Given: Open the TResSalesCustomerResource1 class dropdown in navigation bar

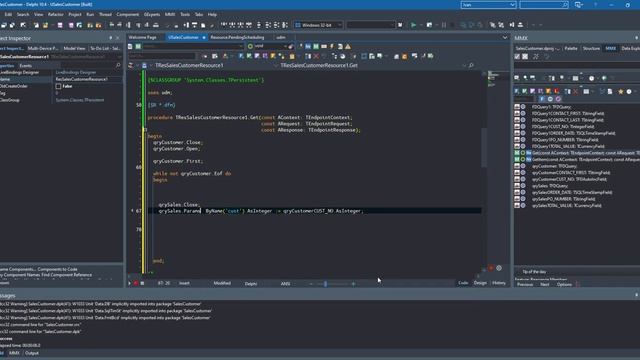Looking at the screenshot, I should [x=276, y=65].
